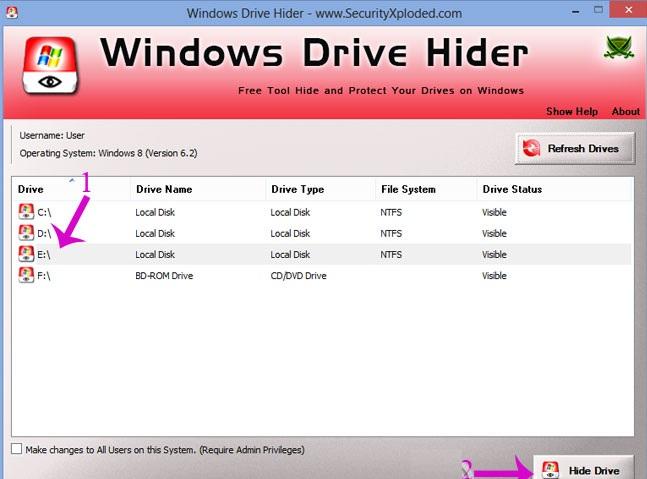Click the Operating System: Windows 8 text
647x479 pixels.
[x=109, y=153]
